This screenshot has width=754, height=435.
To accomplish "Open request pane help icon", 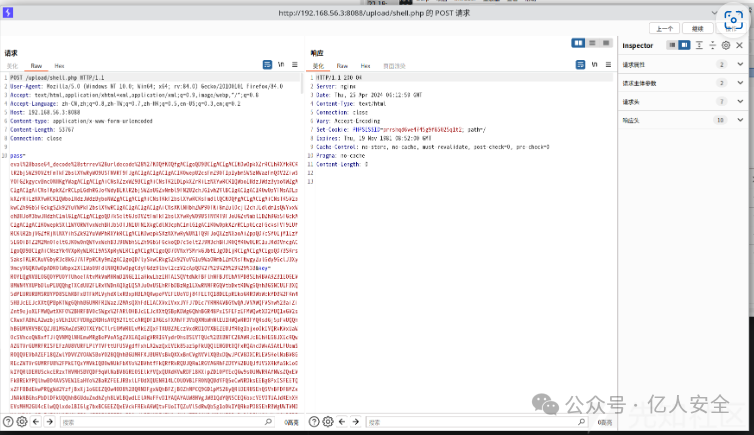I will tap(8, 422).
